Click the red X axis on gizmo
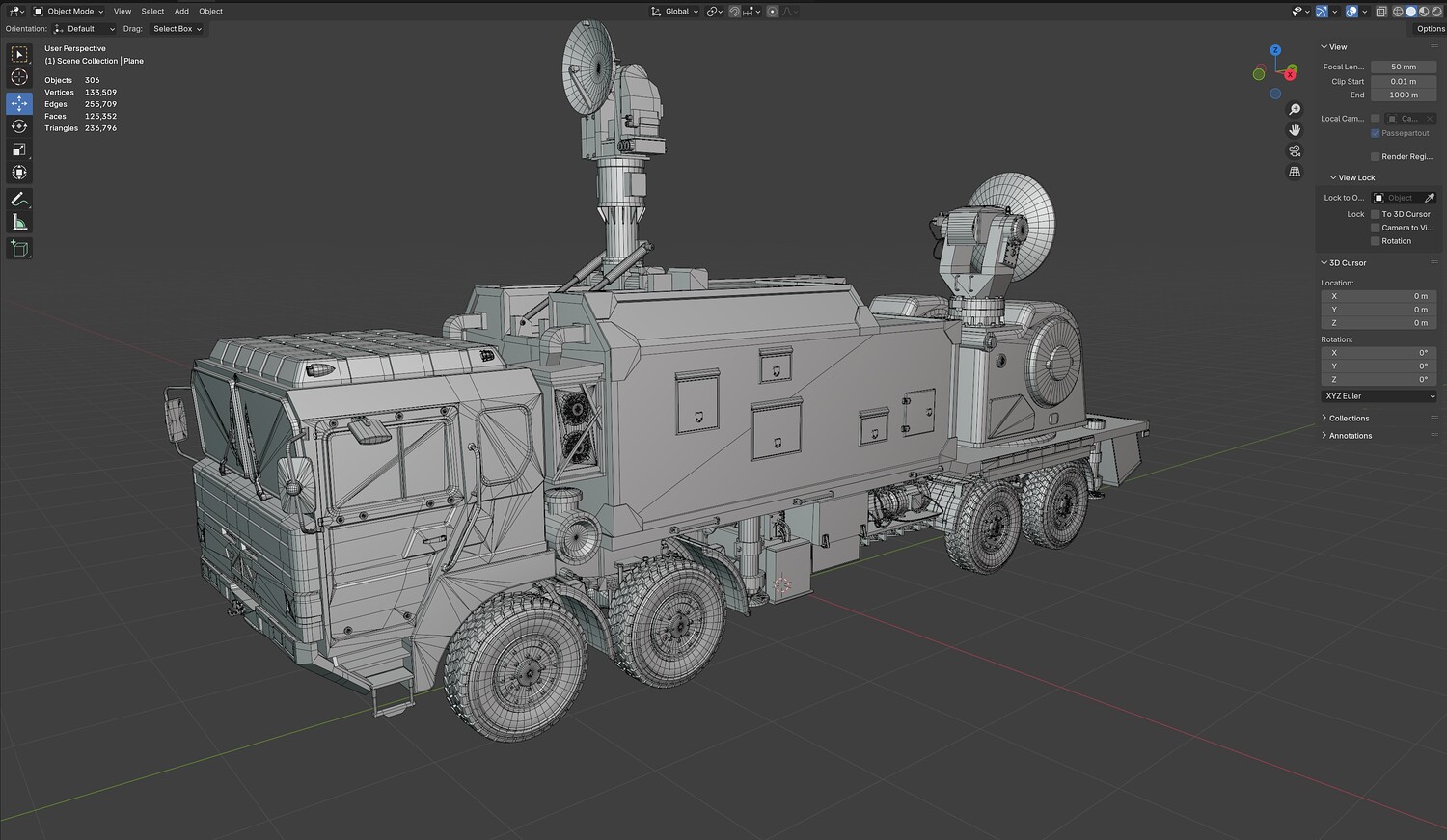 1291,74
